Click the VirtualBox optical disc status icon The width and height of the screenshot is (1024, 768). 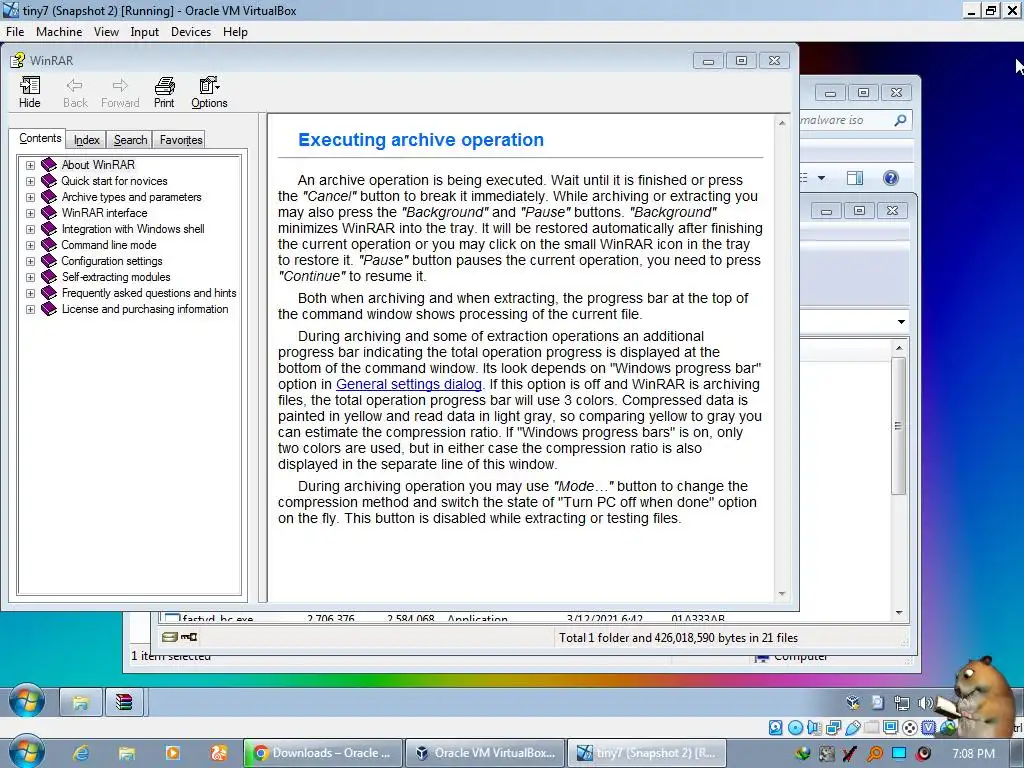pos(795,728)
